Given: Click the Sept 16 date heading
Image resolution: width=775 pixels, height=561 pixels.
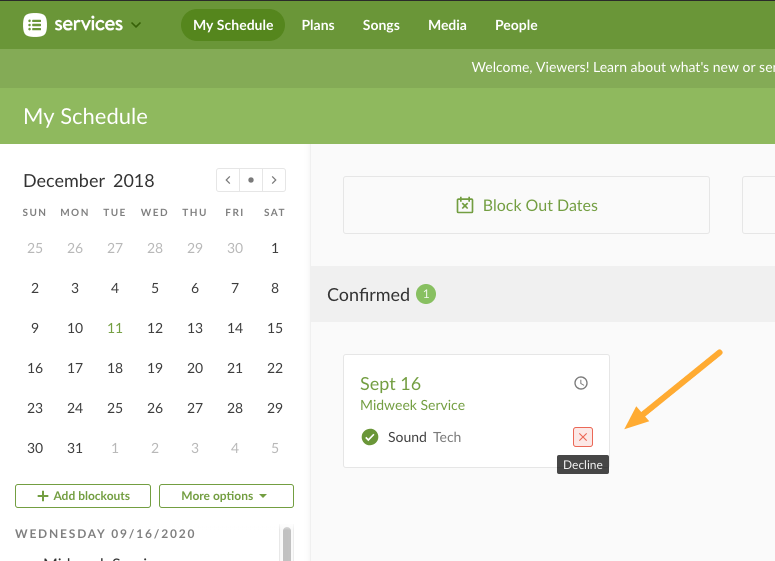Looking at the screenshot, I should 390,384.
